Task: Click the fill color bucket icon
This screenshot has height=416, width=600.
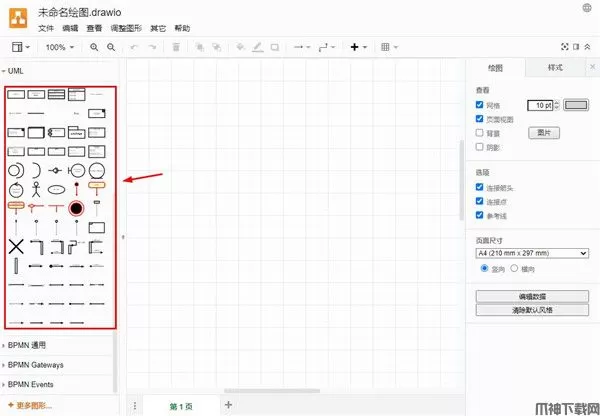Action: [240, 47]
